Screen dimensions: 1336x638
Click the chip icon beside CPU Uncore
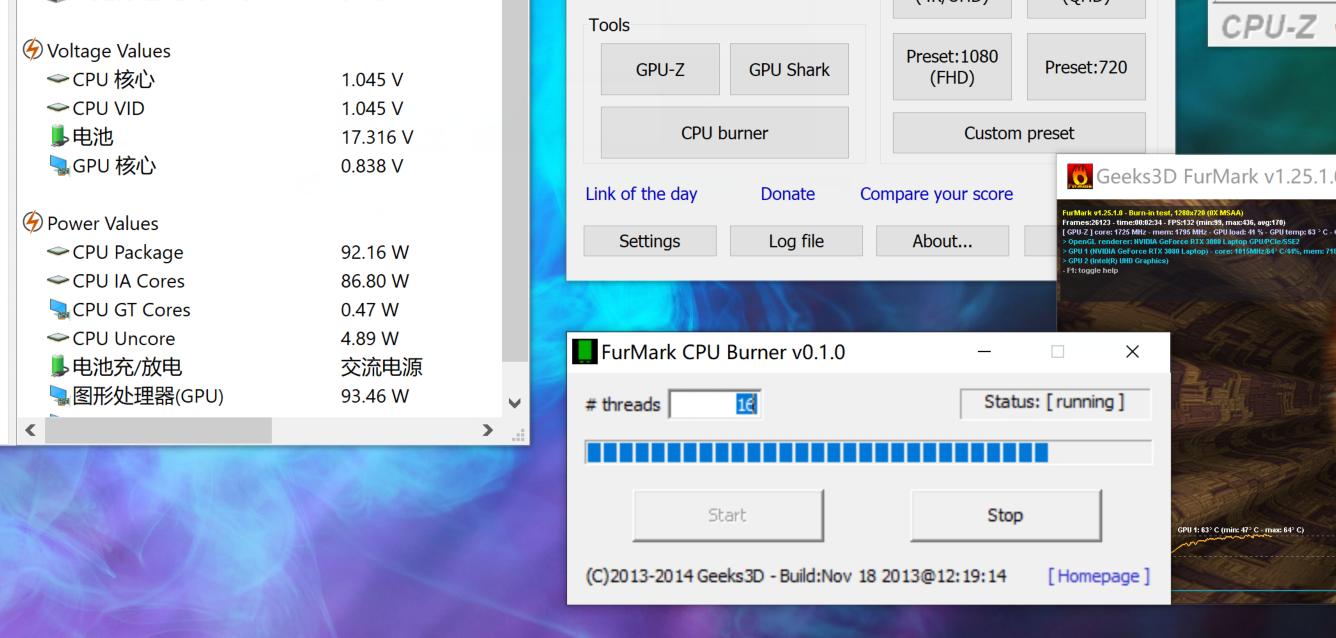(x=58, y=338)
